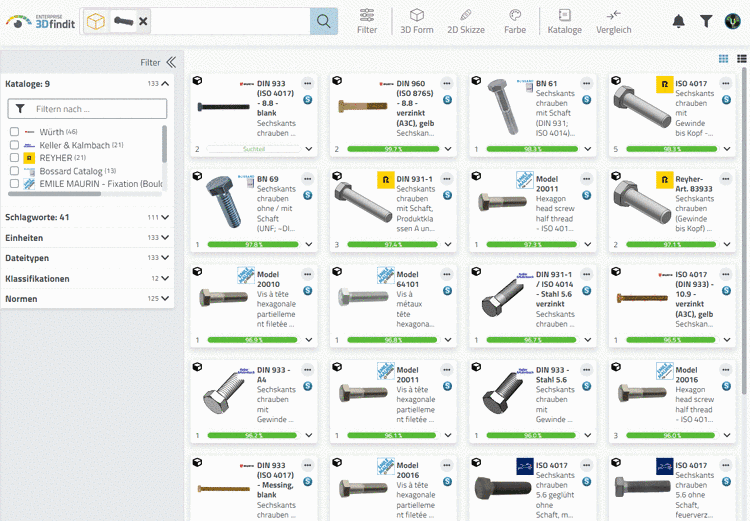Open the 2D Skizze sketch search

pyautogui.click(x=466, y=22)
